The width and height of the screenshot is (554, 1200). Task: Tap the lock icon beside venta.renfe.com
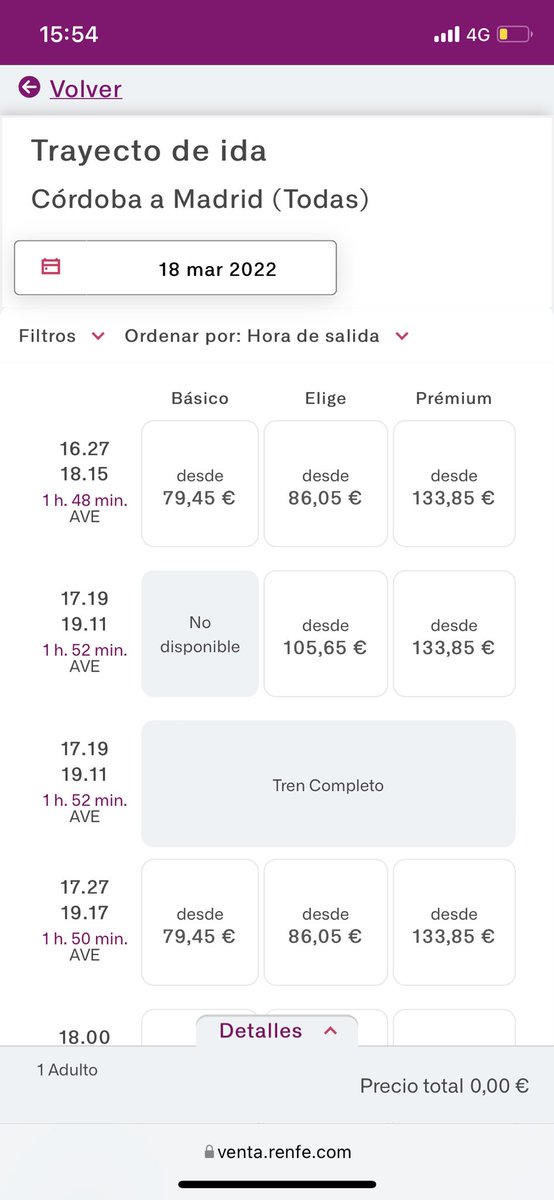click(x=208, y=1152)
